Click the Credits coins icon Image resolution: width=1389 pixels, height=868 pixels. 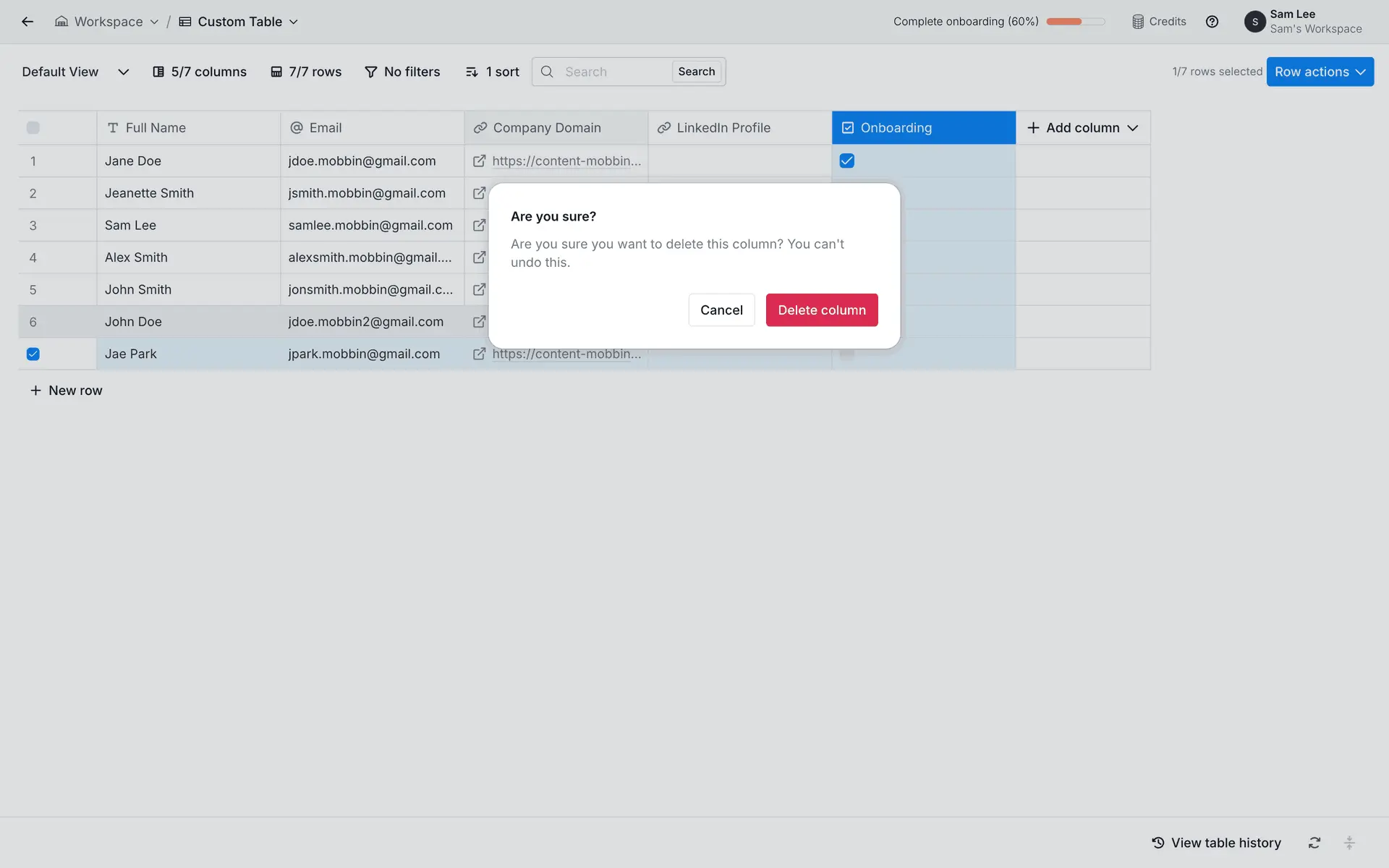click(1138, 22)
